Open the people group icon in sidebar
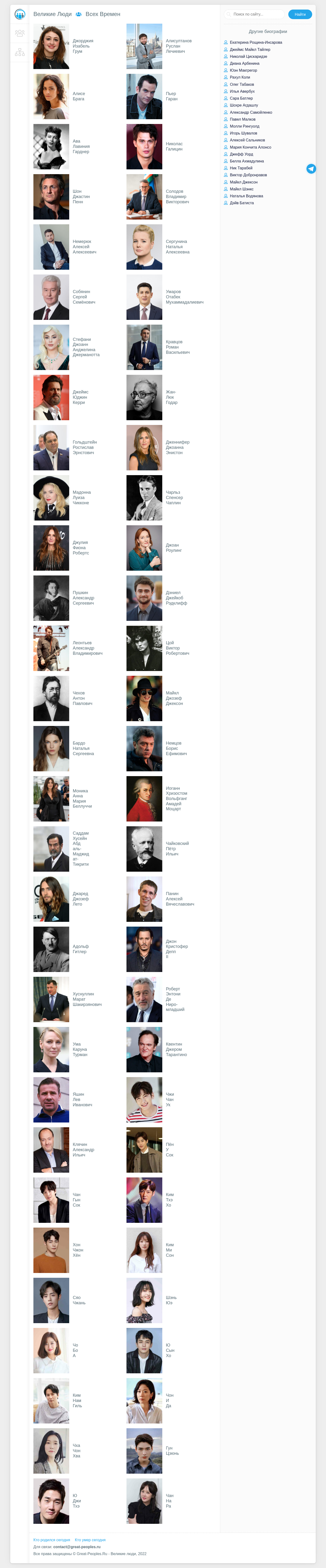 [x=20, y=33]
